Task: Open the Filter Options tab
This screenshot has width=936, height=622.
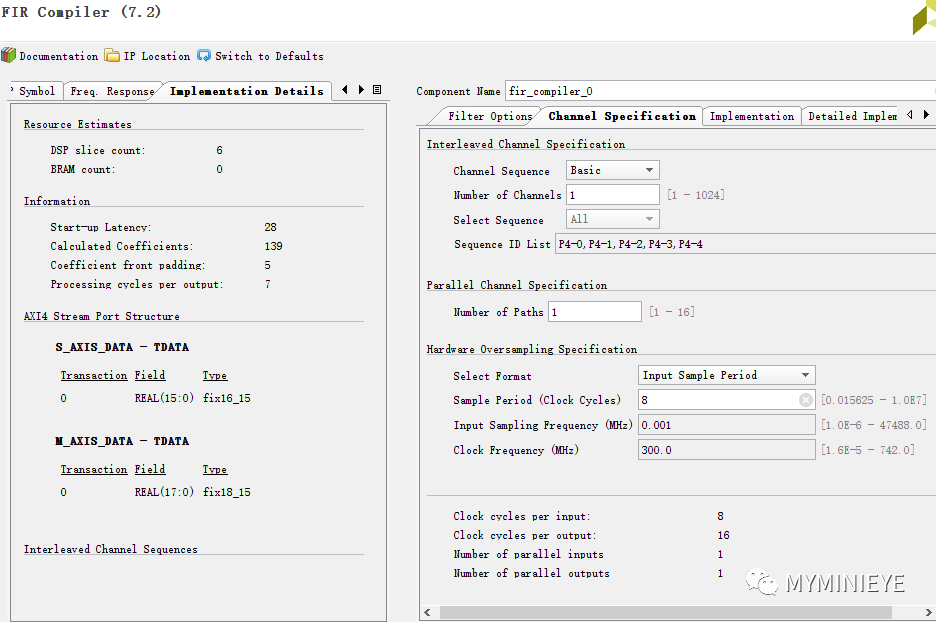Action: (490, 116)
